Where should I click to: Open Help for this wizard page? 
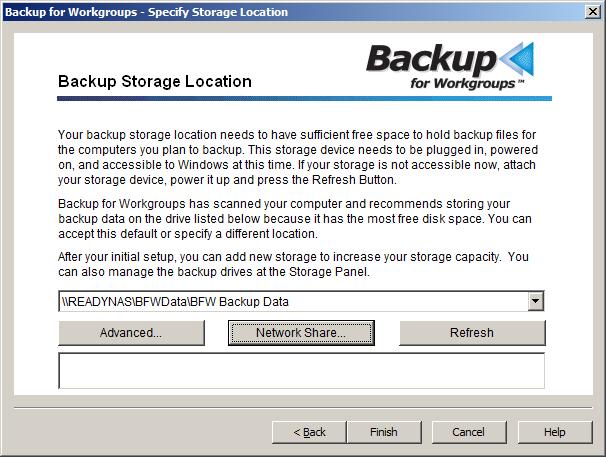coord(555,432)
